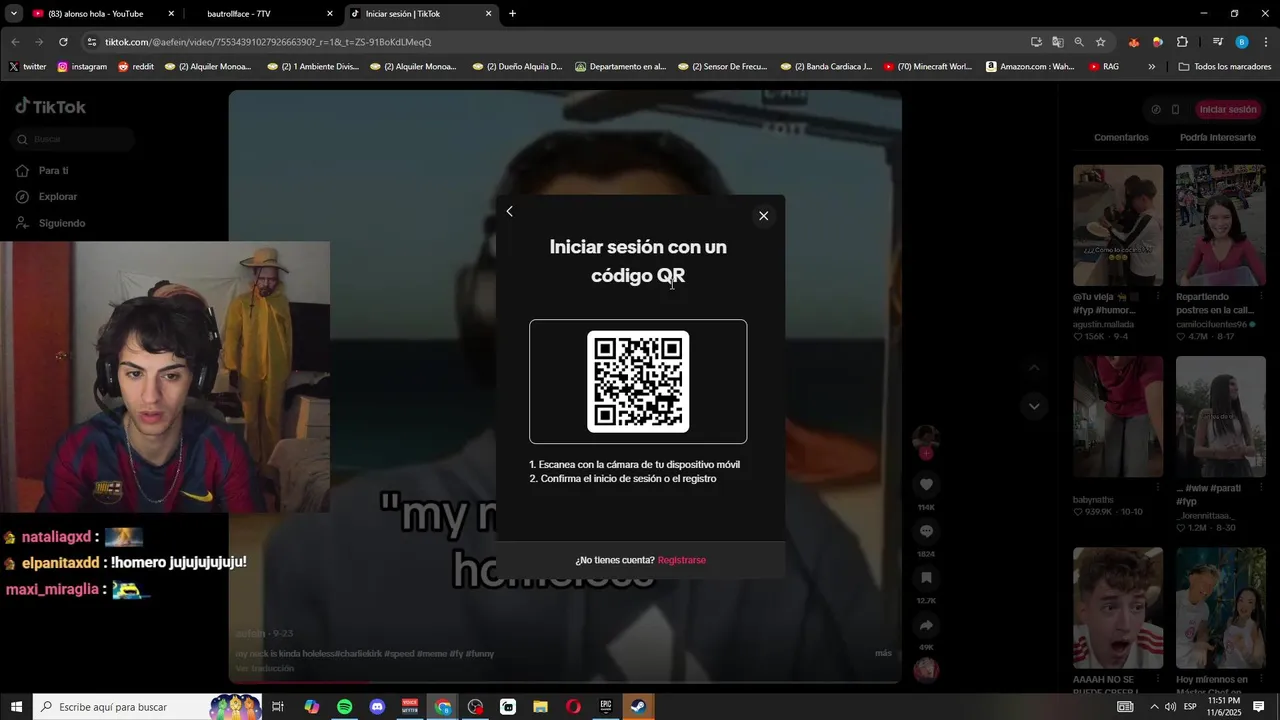This screenshot has width=1280, height=720.
Task: Follow creator via the avatar plus button
Action: click(x=926, y=453)
